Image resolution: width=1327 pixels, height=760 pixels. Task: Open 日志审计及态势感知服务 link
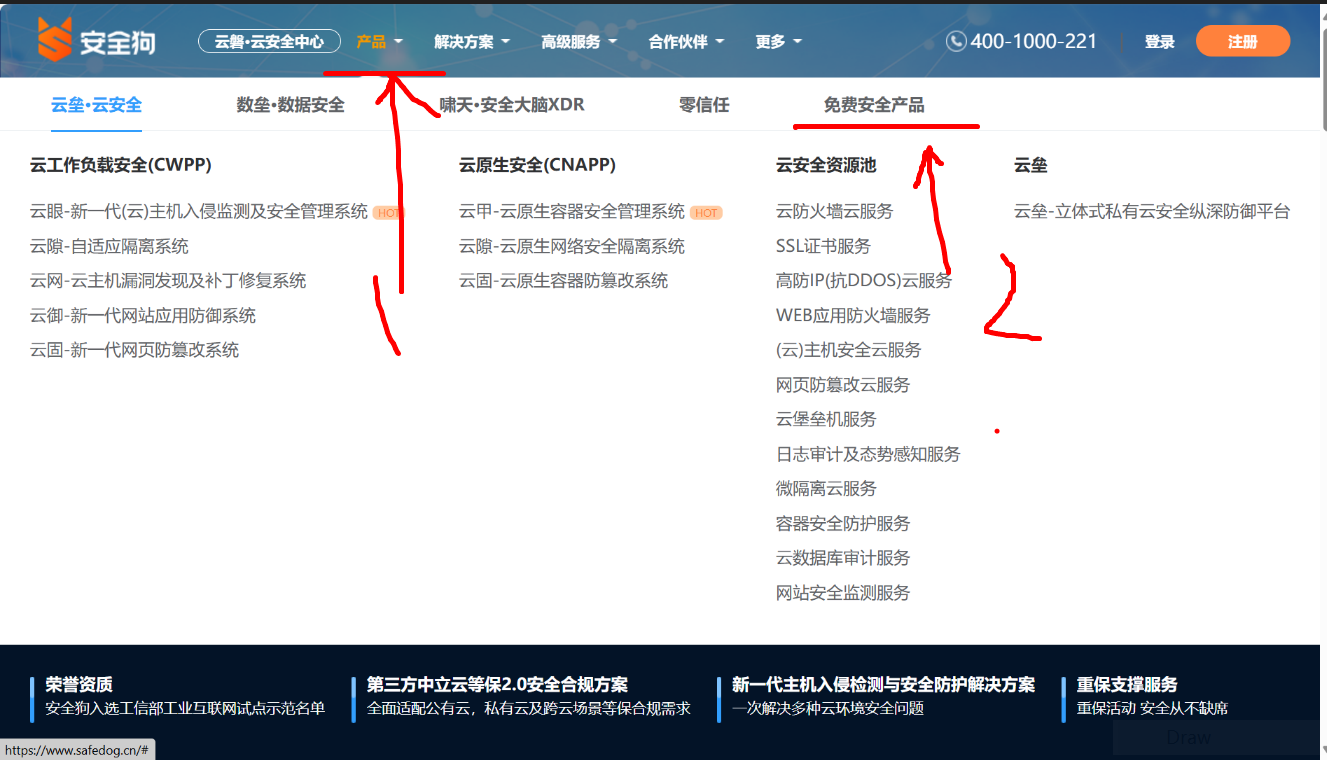pyautogui.click(x=868, y=454)
